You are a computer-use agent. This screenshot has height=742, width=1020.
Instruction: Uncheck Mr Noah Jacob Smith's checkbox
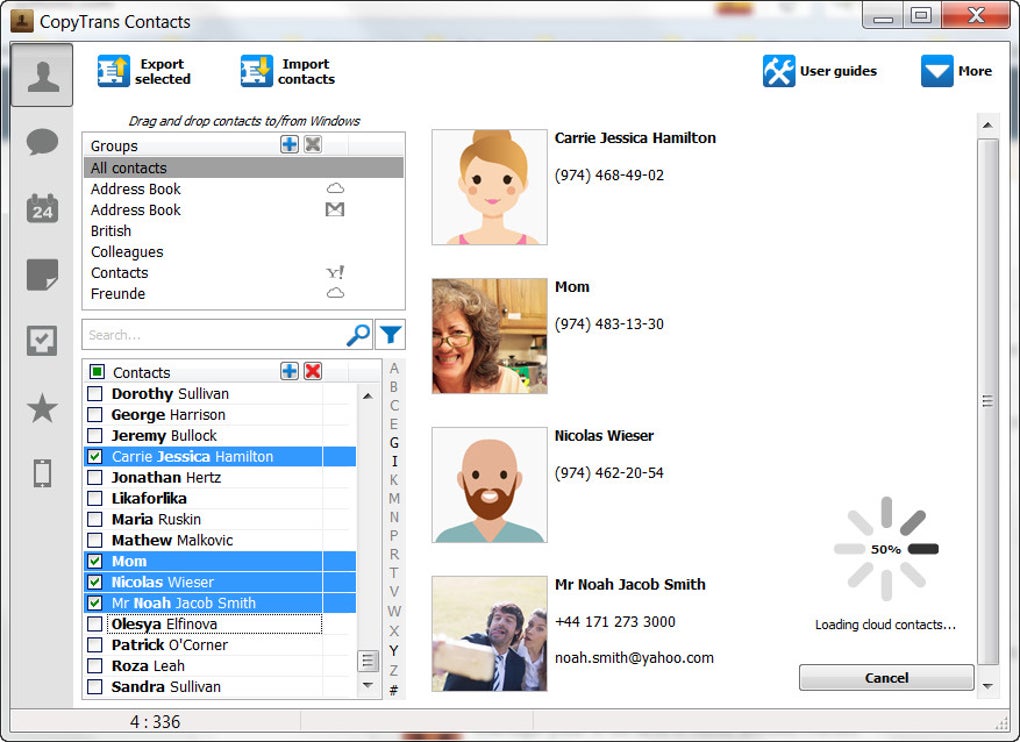[x=95, y=603]
